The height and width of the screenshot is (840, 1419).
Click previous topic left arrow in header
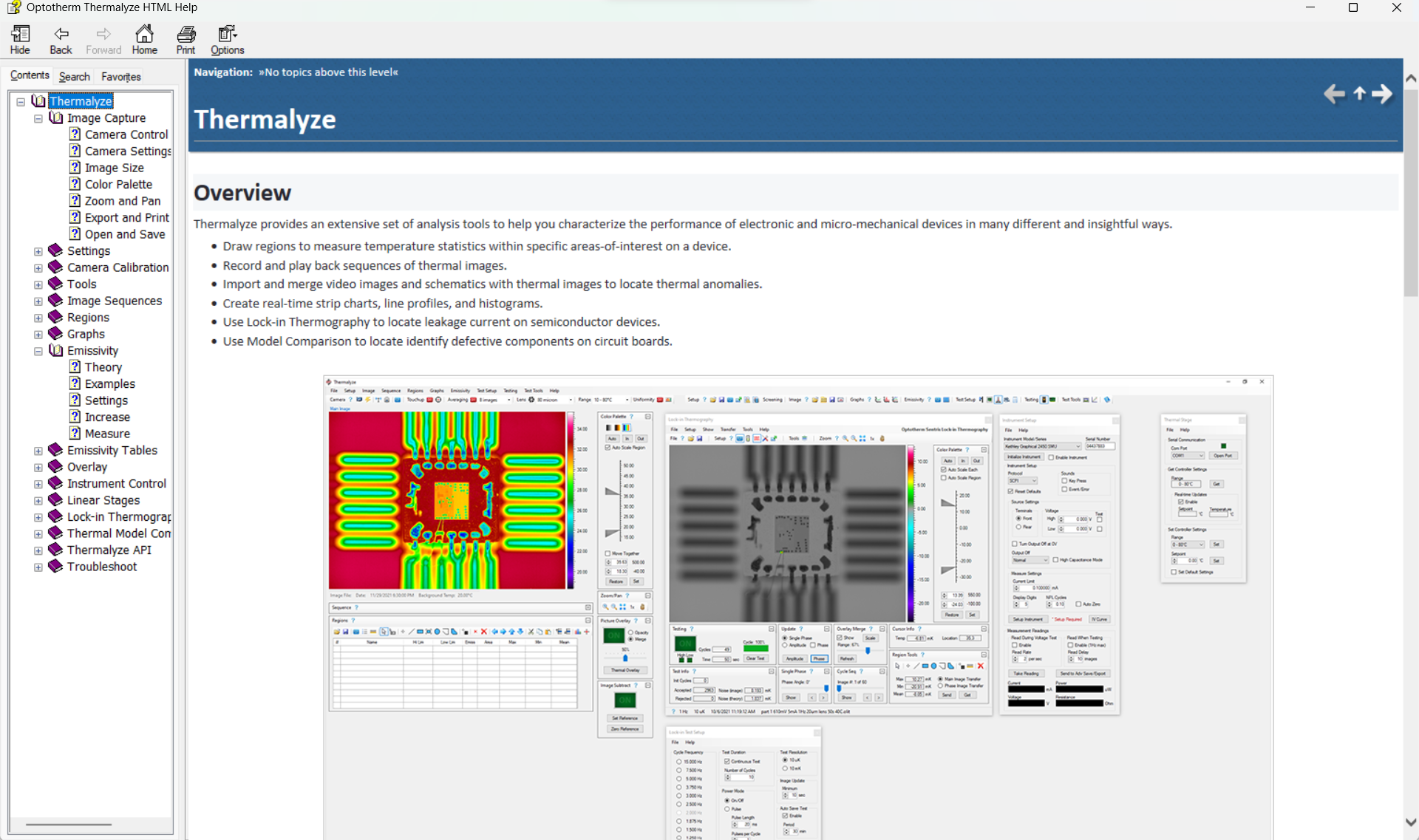pos(1334,94)
